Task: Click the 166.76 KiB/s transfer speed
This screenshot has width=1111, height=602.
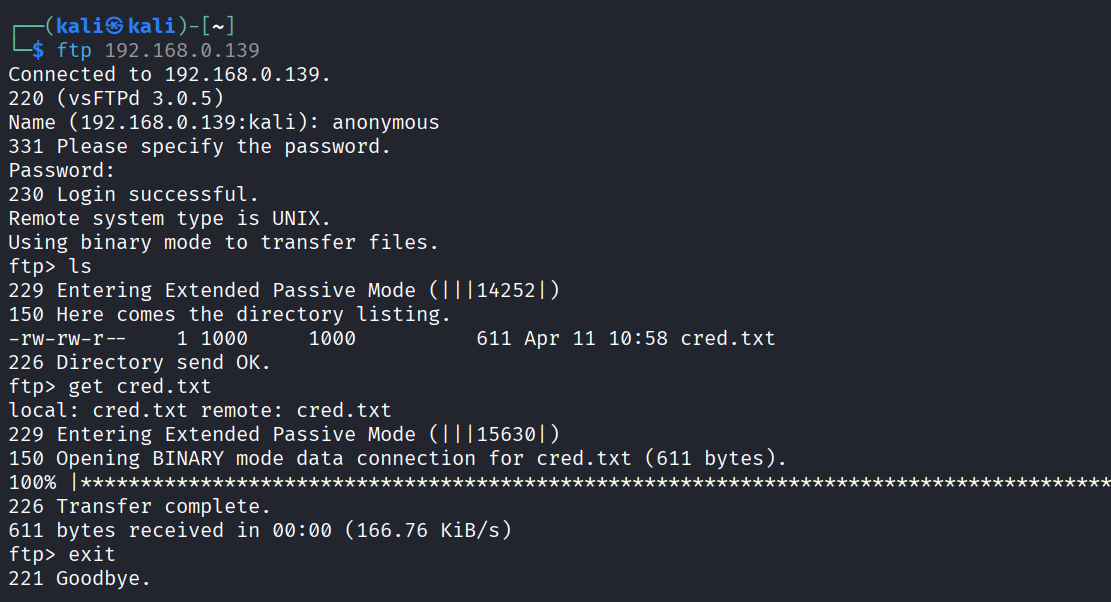Action: tap(428, 530)
